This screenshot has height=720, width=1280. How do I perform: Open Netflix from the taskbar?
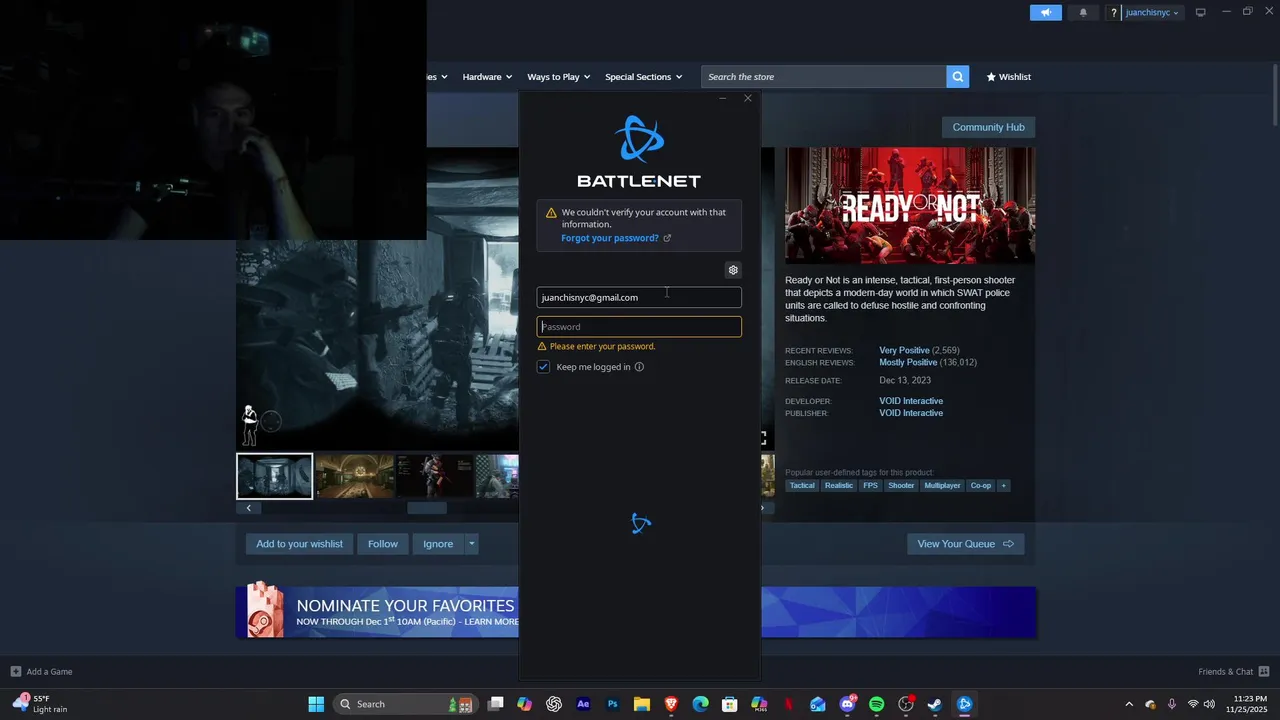pyautogui.click(x=788, y=704)
